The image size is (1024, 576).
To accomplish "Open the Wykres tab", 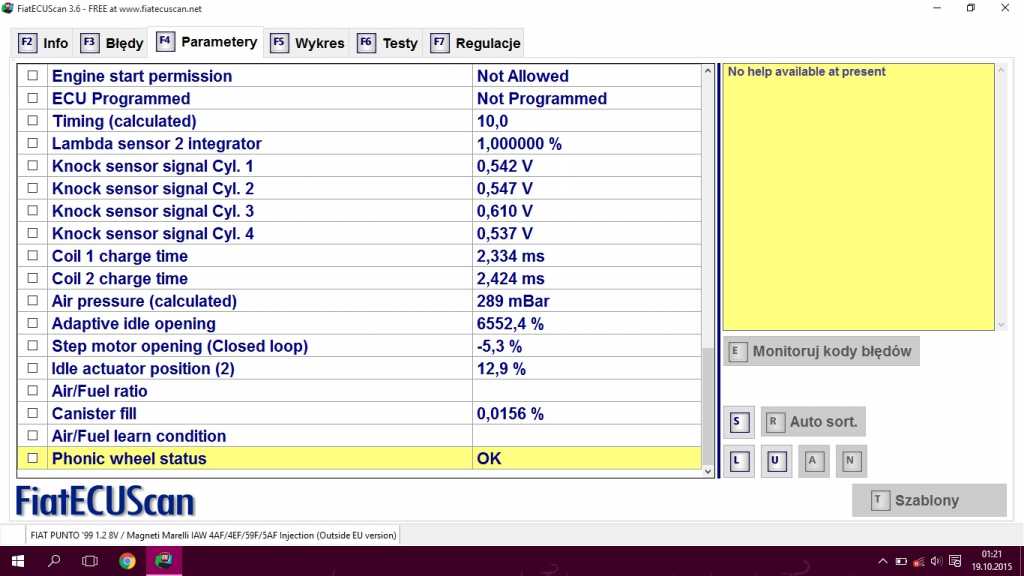I will point(307,43).
